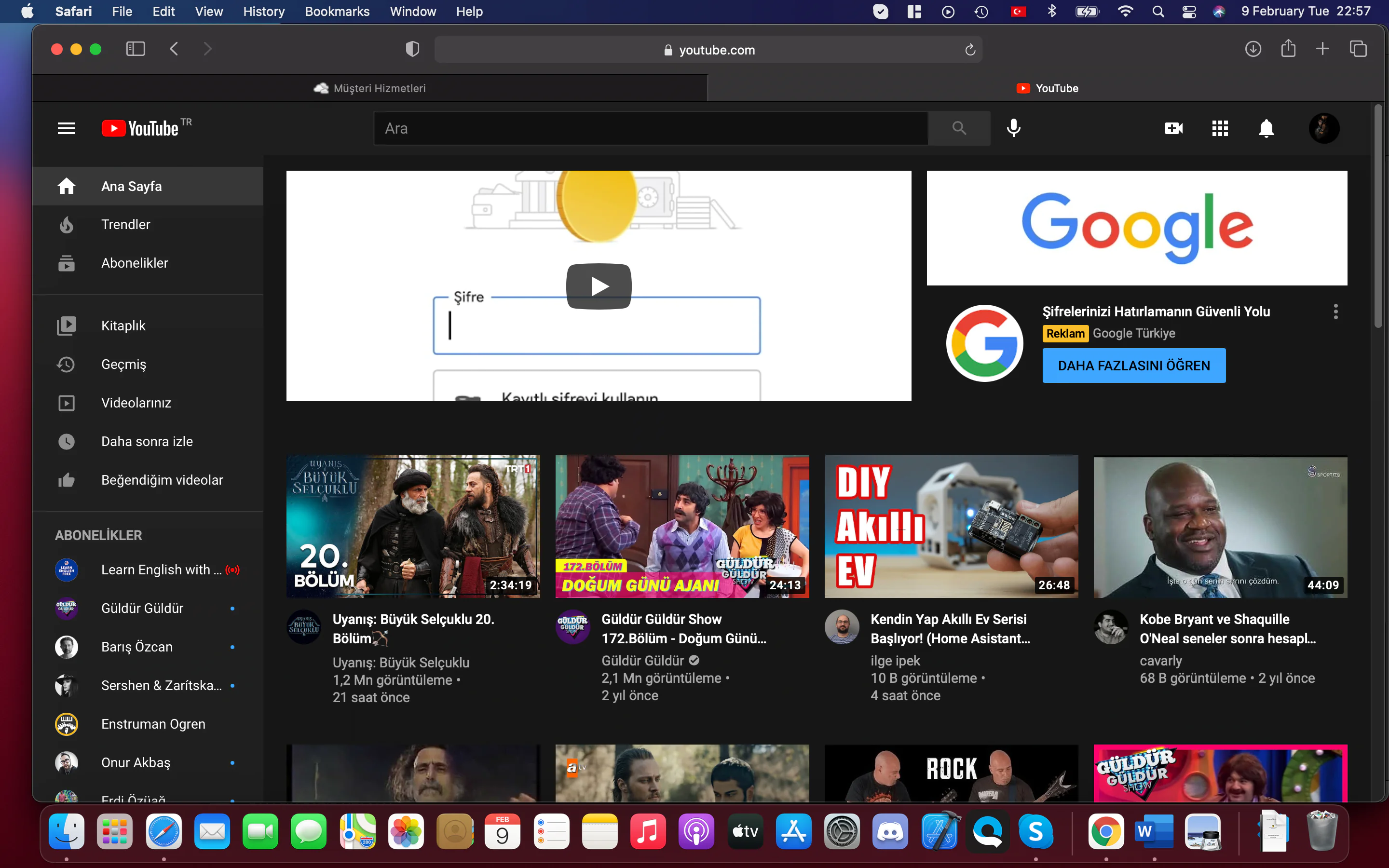Toggle the Safari sidebar
Screen dimensions: 1389x868
pyautogui.click(x=136, y=49)
